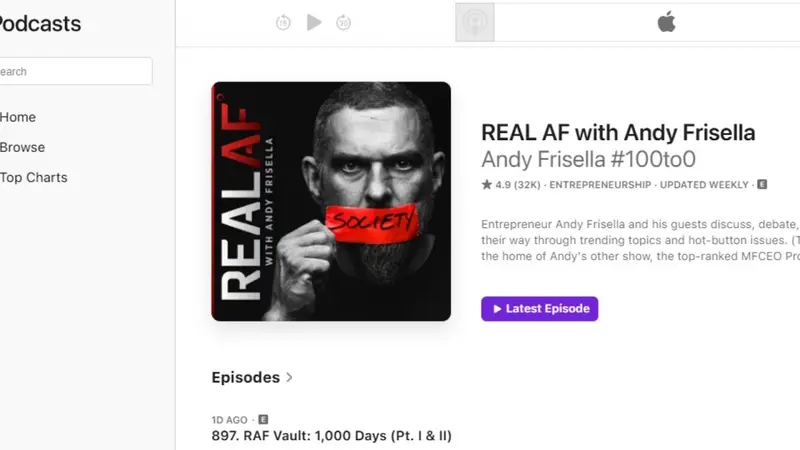Viewport: 800px width, 450px height.
Task: Click Andy Frisella #100to0 author link
Action: tap(588, 159)
